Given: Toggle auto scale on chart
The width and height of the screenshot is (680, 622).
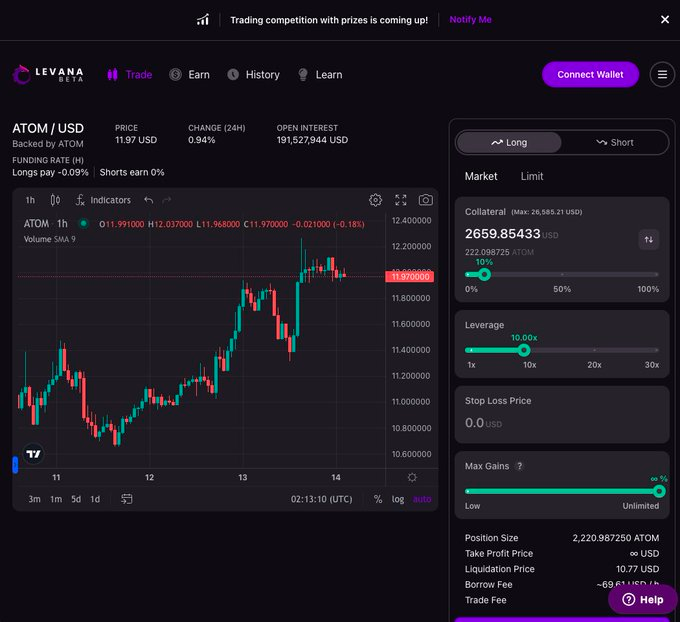Looking at the screenshot, I should tap(422, 499).
